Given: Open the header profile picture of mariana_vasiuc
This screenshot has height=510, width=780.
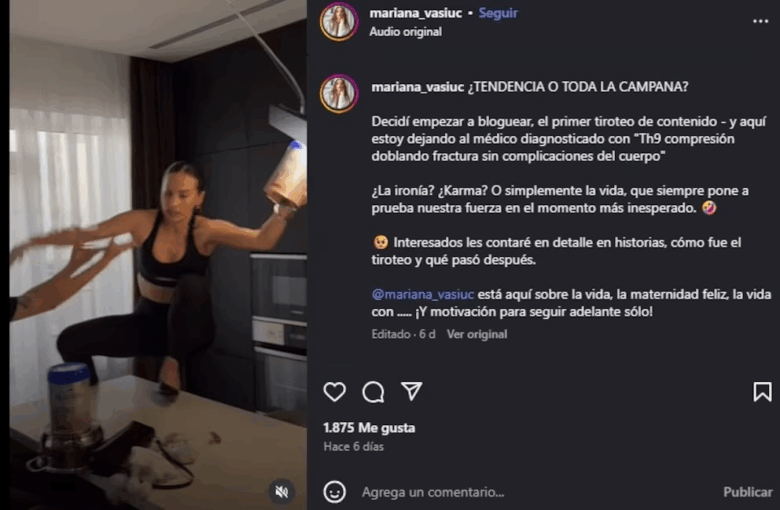Looking at the screenshot, I should pyautogui.click(x=339, y=22).
